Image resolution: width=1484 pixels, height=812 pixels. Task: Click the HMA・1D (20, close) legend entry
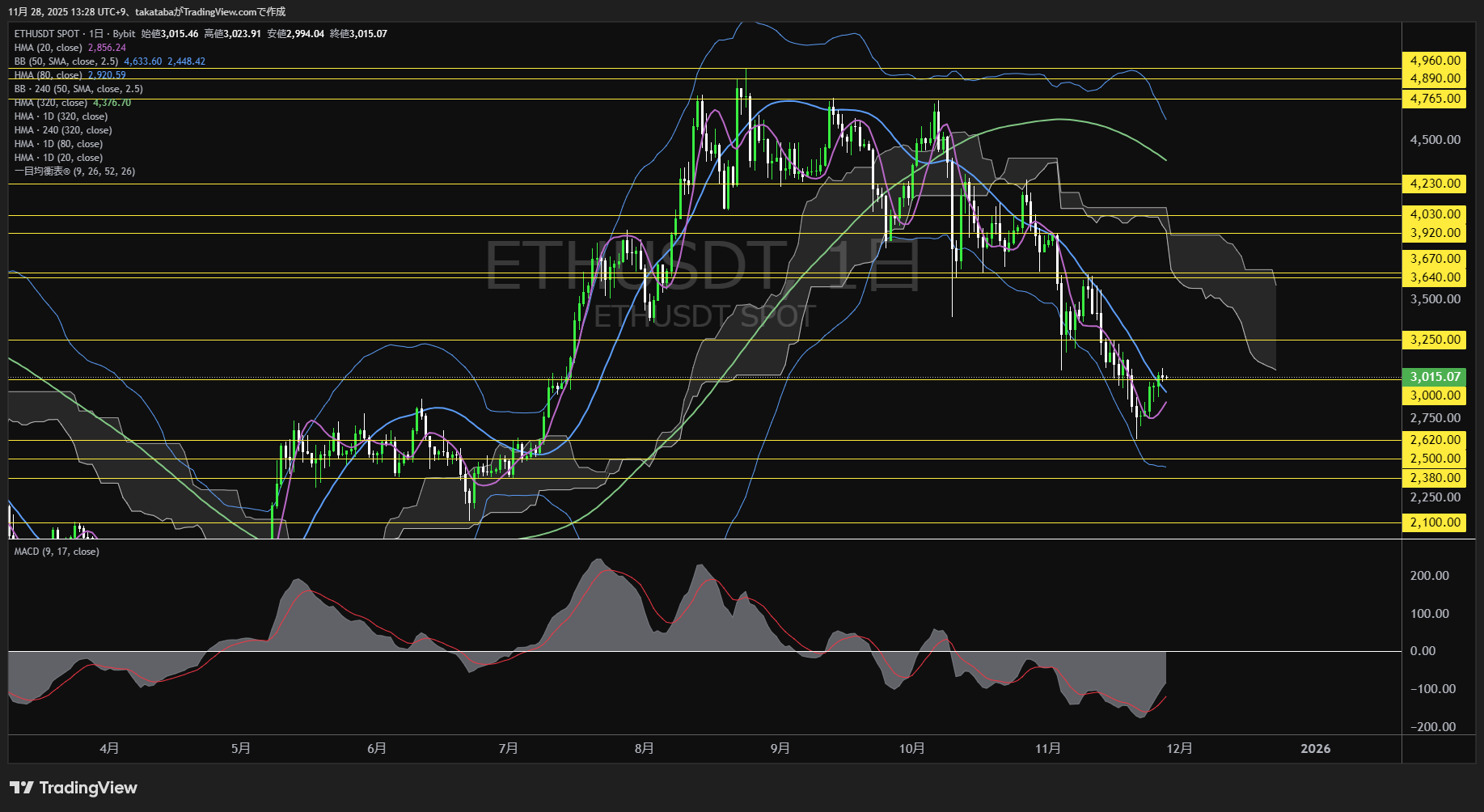pos(57,157)
